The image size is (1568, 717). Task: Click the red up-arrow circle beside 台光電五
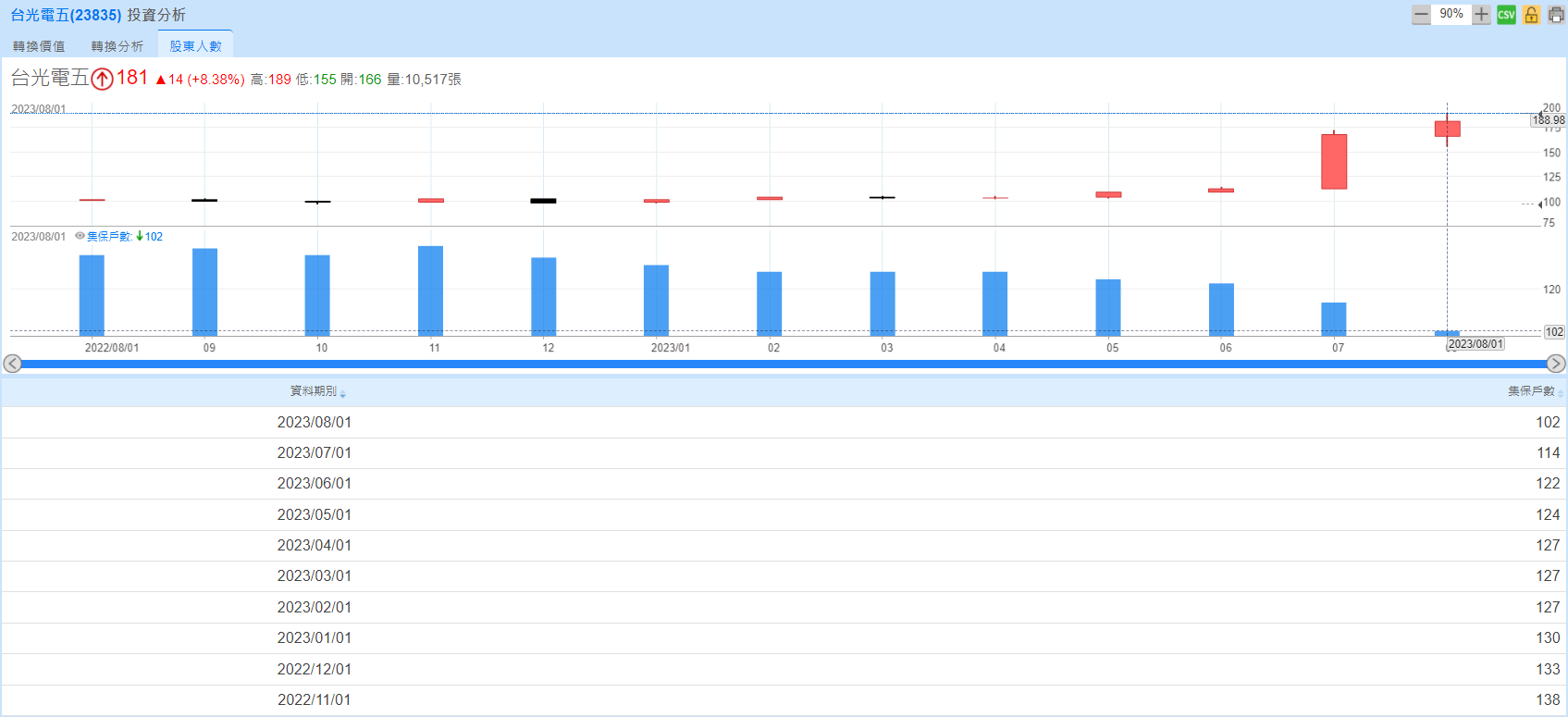pyautogui.click(x=102, y=79)
